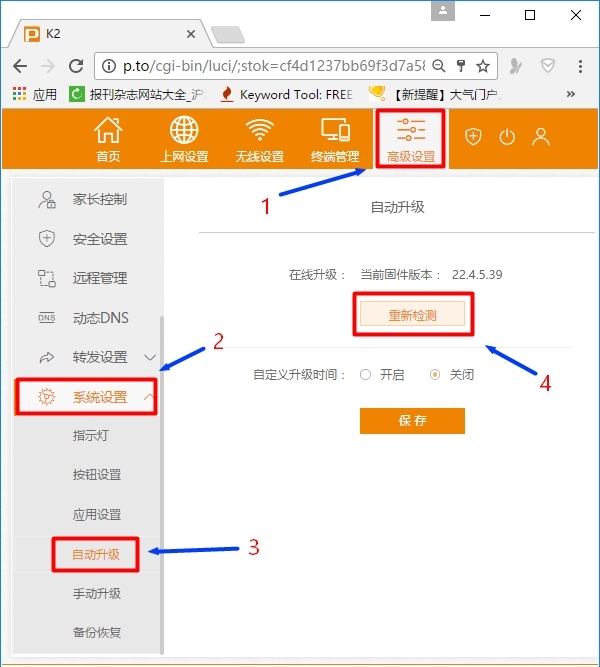Click the user account icon in header

coord(541,137)
